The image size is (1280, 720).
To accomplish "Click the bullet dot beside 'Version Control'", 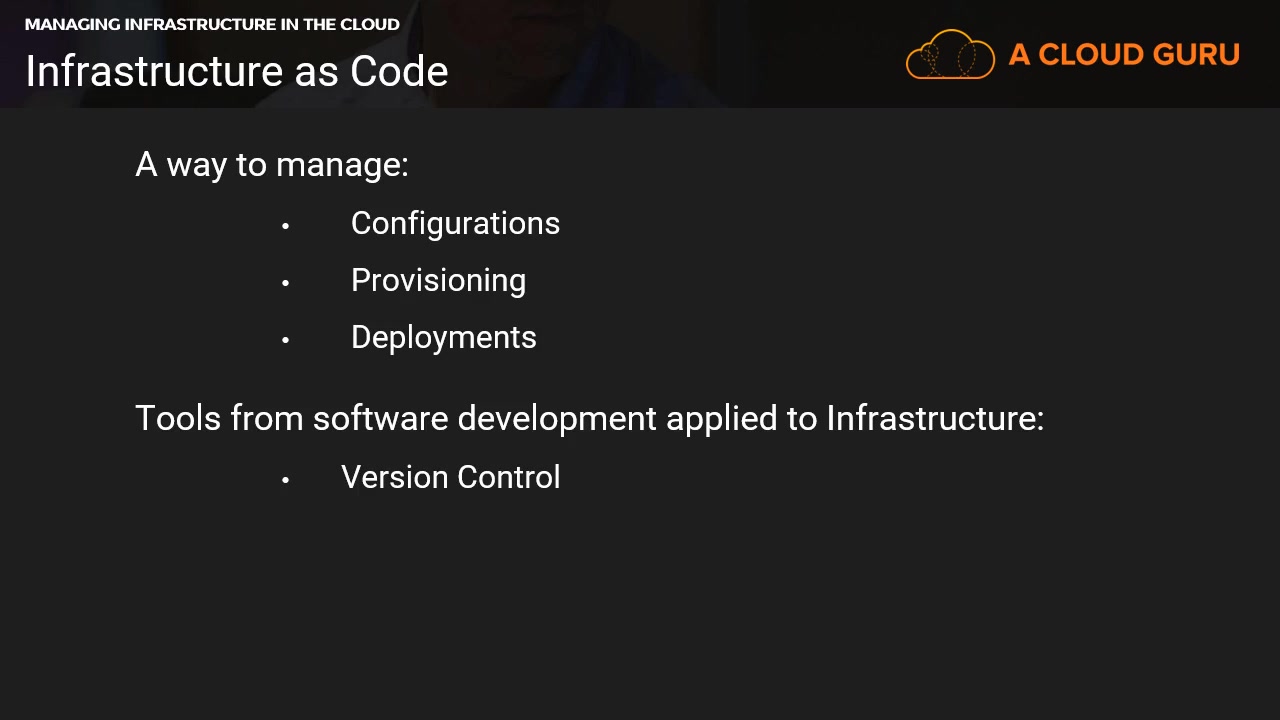I will [286, 480].
